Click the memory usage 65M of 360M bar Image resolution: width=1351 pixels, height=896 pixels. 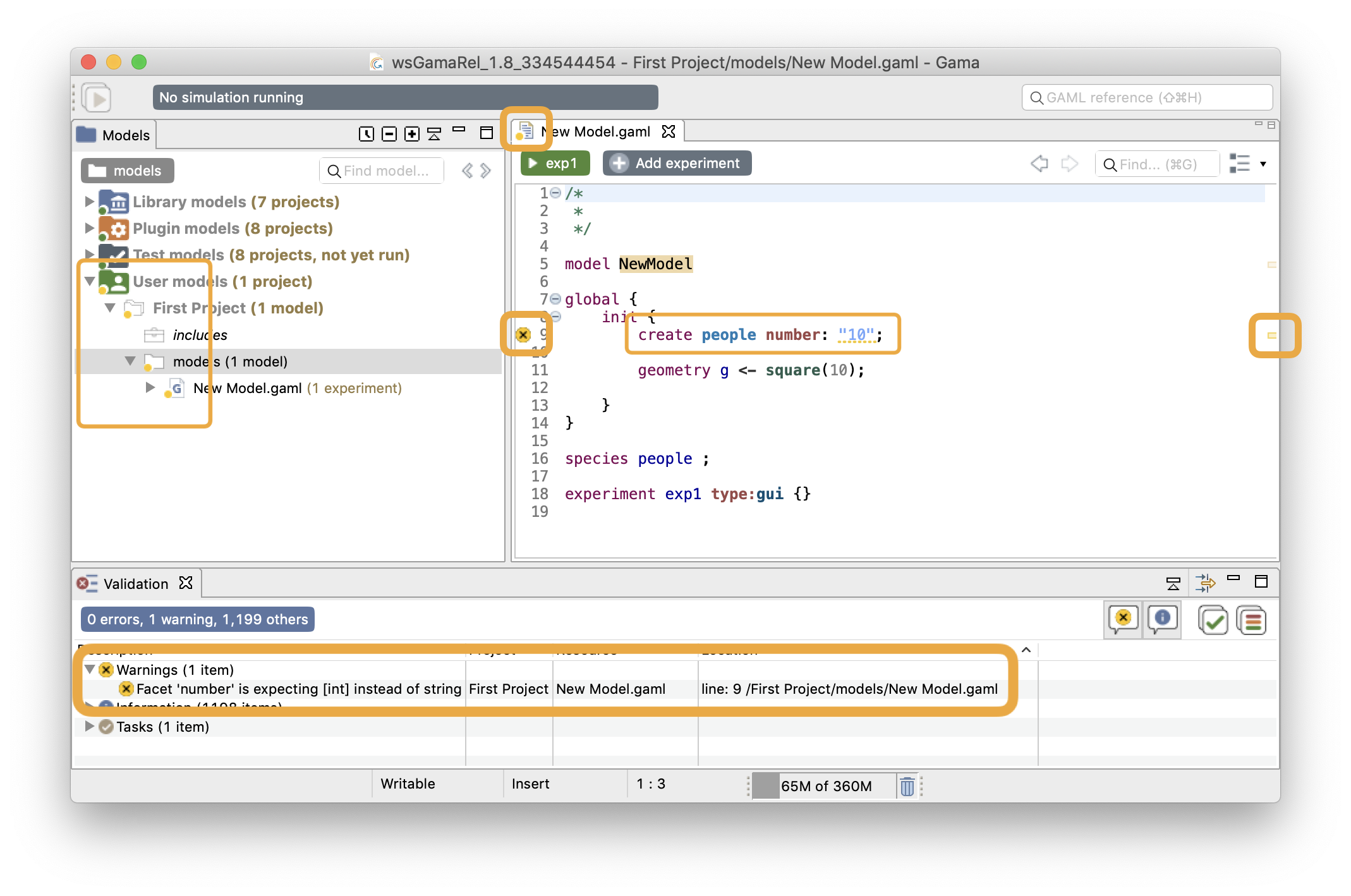tap(825, 786)
